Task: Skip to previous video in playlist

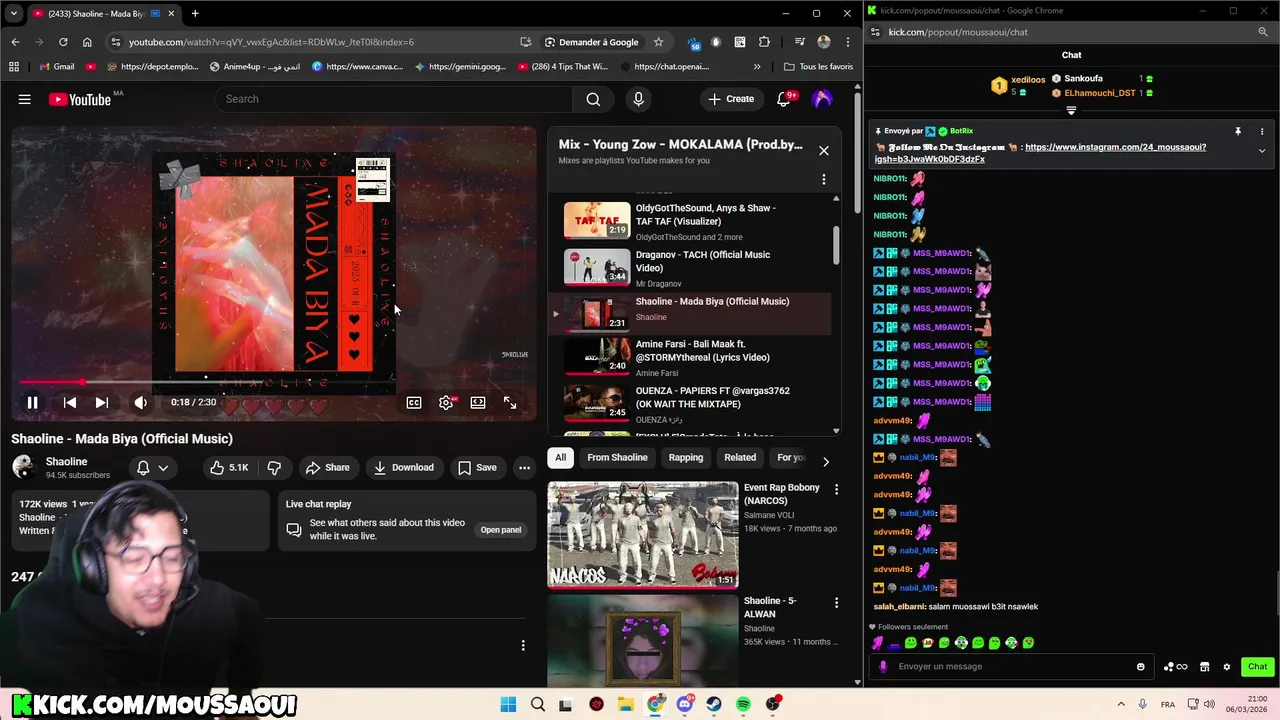Action: (x=69, y=402)
